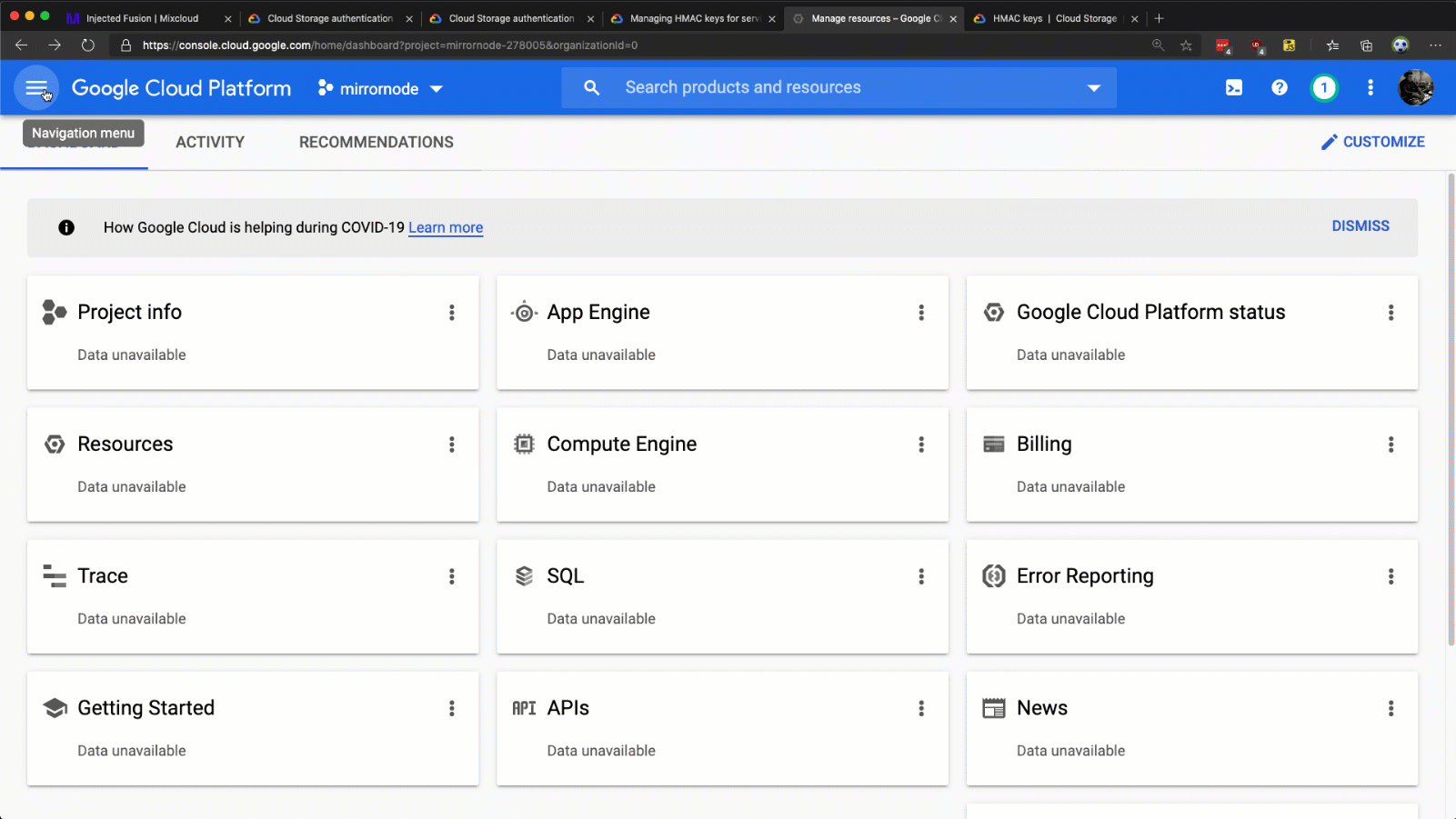Viewport: 1456px width, 819px height.
Task: Follow the Learn more link
Action: click(446, 228)
